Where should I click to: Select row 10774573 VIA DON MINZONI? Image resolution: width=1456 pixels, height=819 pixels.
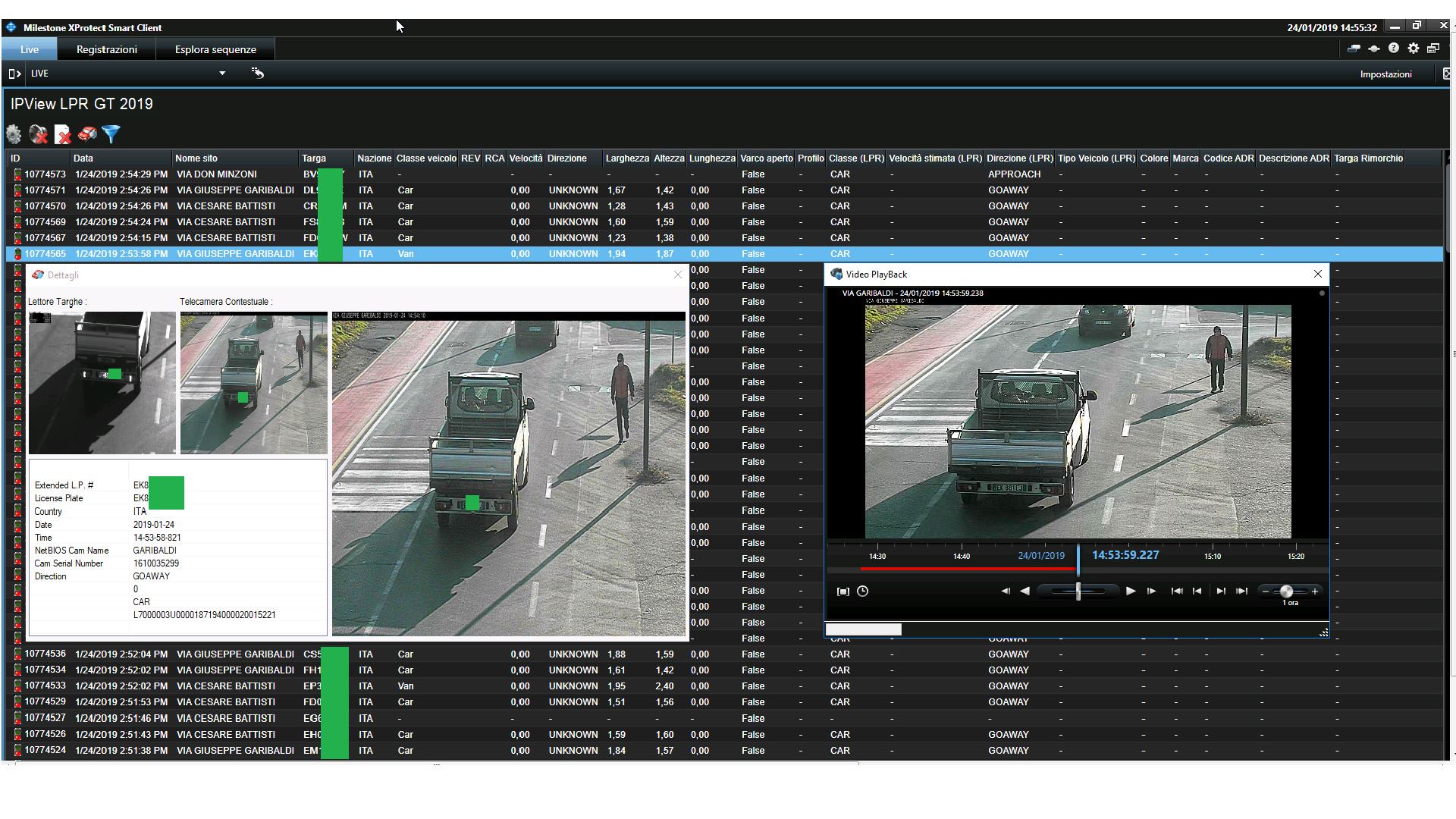724,174
